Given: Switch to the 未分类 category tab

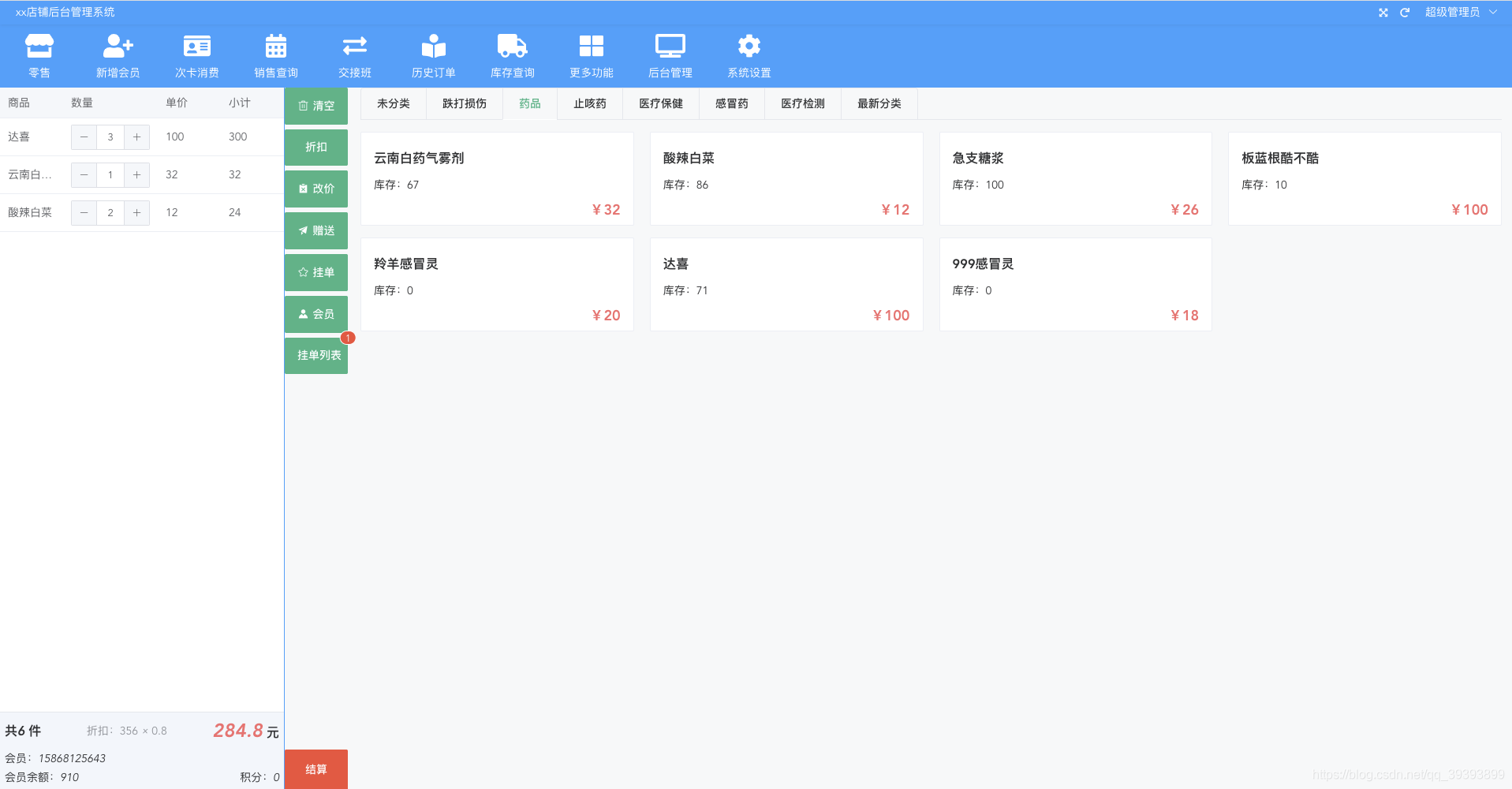Looking at the screenshot, I should (394, 103).
